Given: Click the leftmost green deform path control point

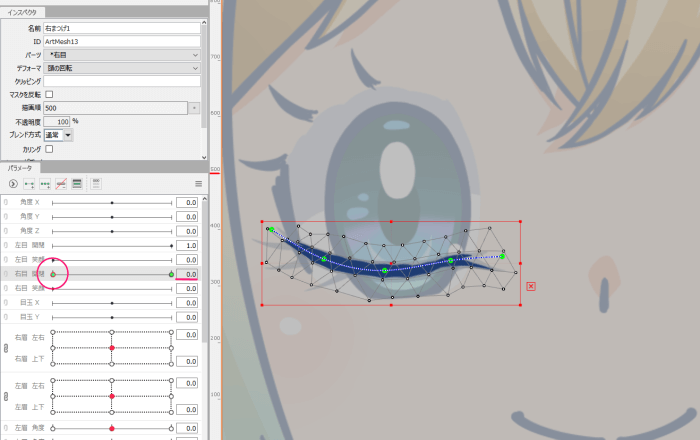Looking at the screenshot, I should [x=271, y=229].
